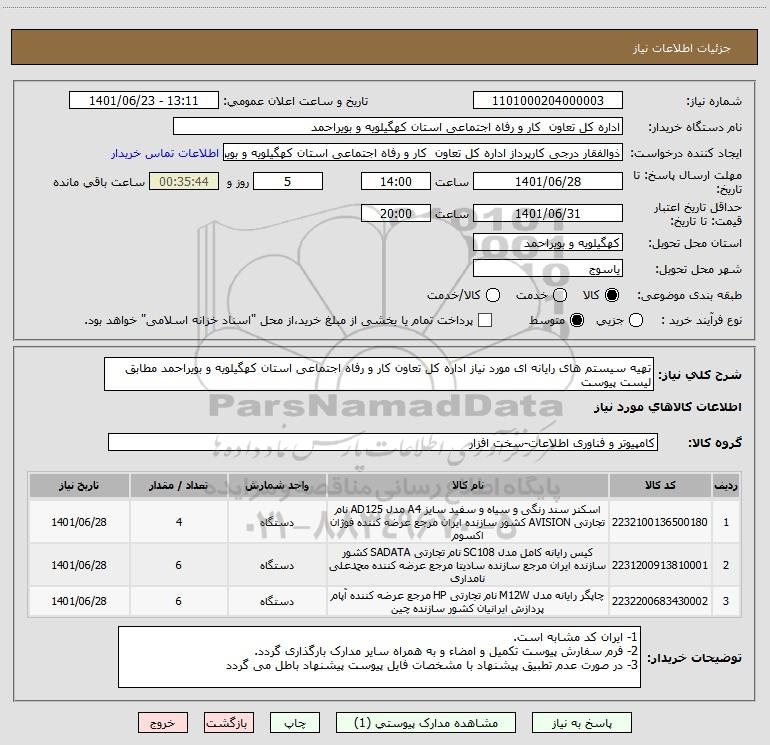Click the واحد شمارش column header
The width and height of the screenshot is (770, 745).
tap(277, 485)
